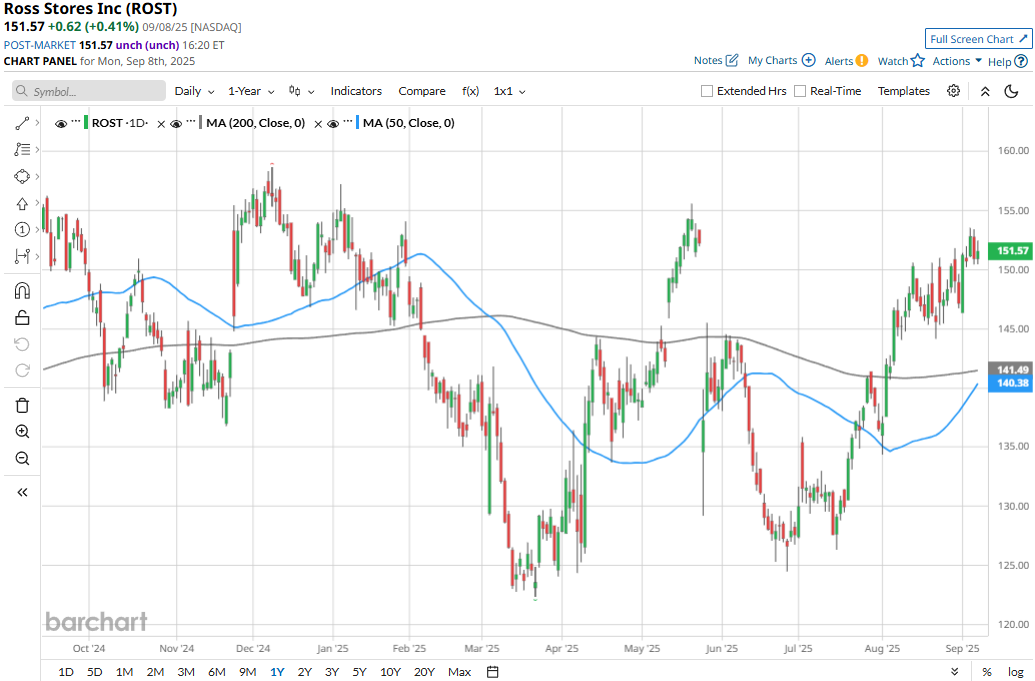This screenshot has height=681, width=1035.
Task: Zoom out of the chart
Action: 22,458
